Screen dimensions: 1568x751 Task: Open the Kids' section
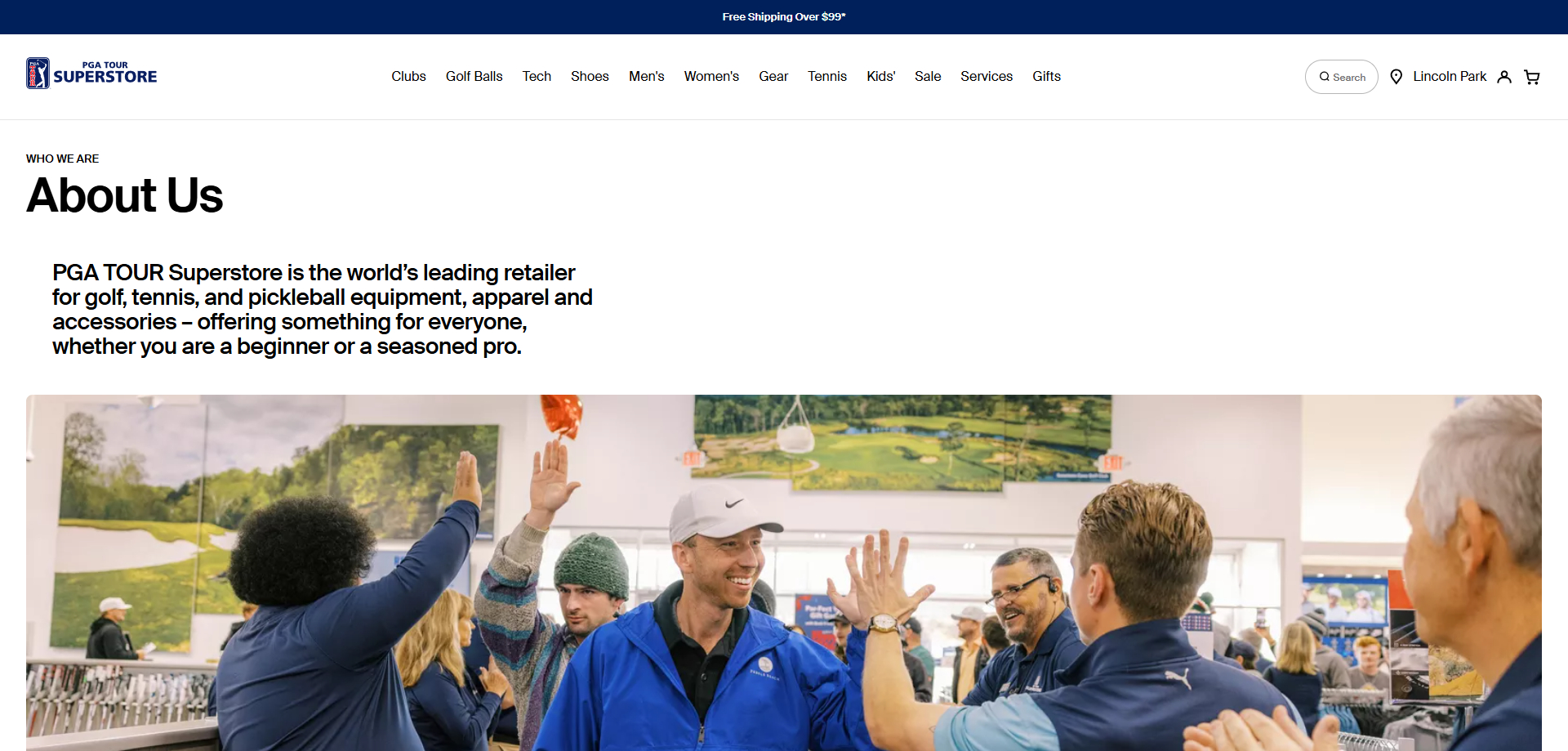pos(880,76)
